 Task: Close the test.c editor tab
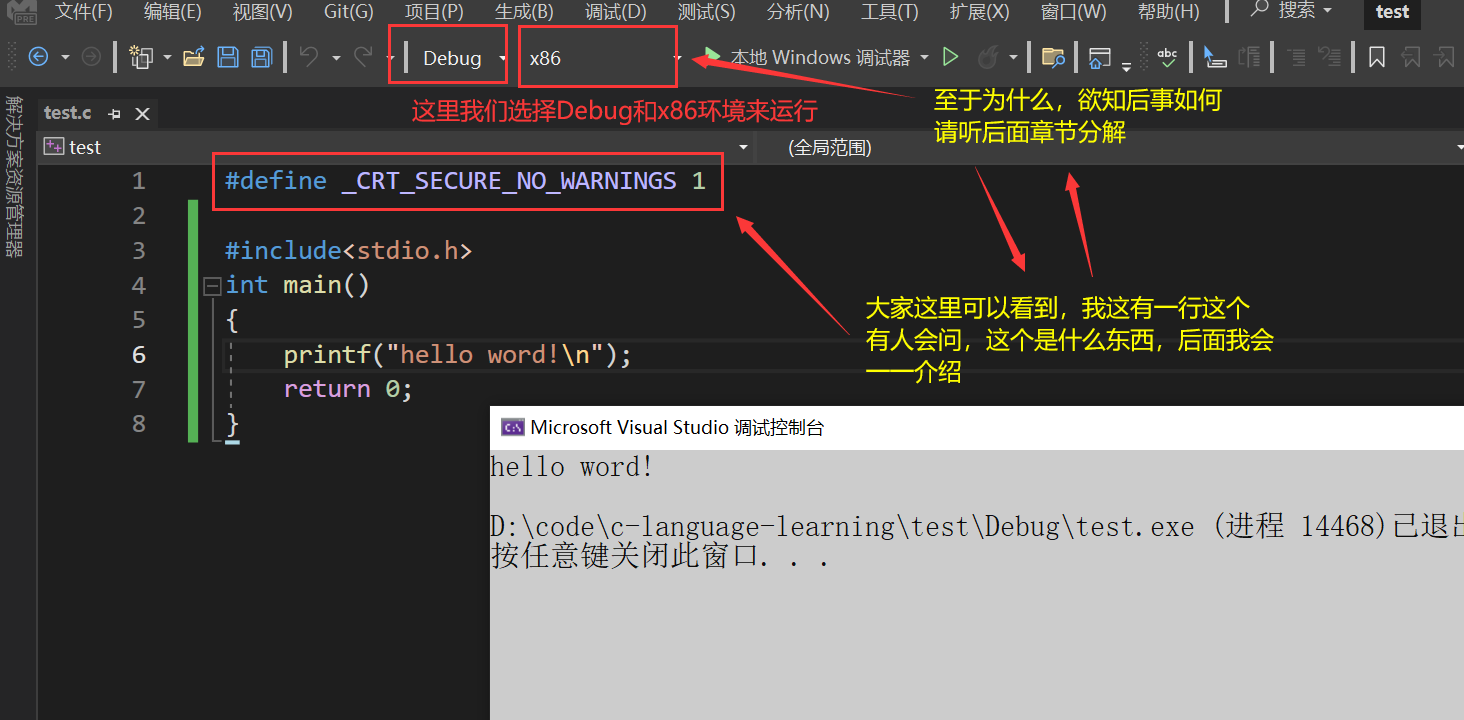click(x=142, y=114)
